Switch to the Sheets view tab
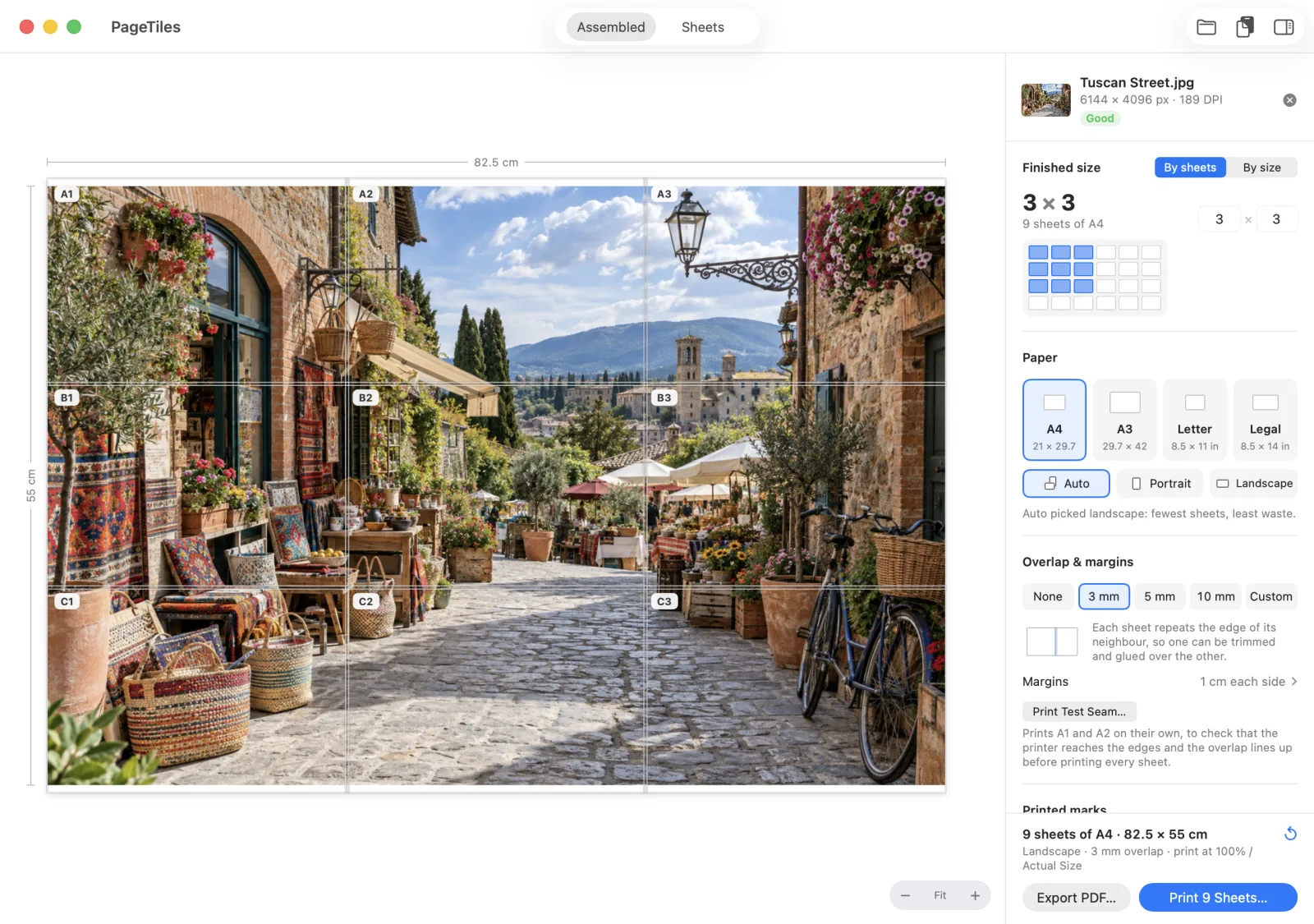The height and width of the screenshot is (924, 1314). pos(703,27)
